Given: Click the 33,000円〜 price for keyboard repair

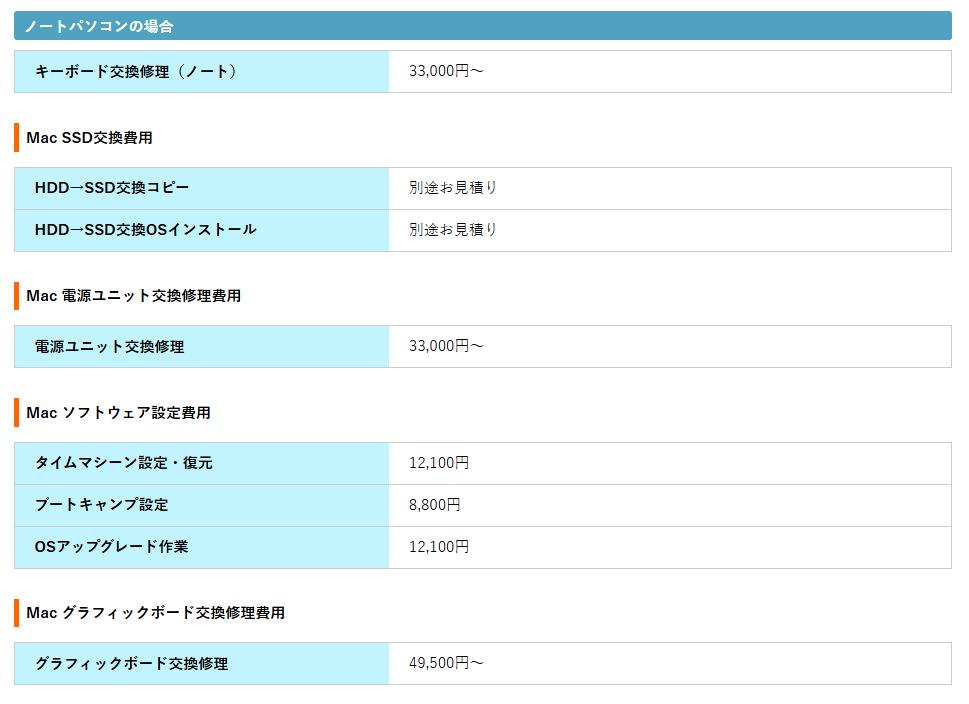Looking at the screenshot, I should point(446,71).
